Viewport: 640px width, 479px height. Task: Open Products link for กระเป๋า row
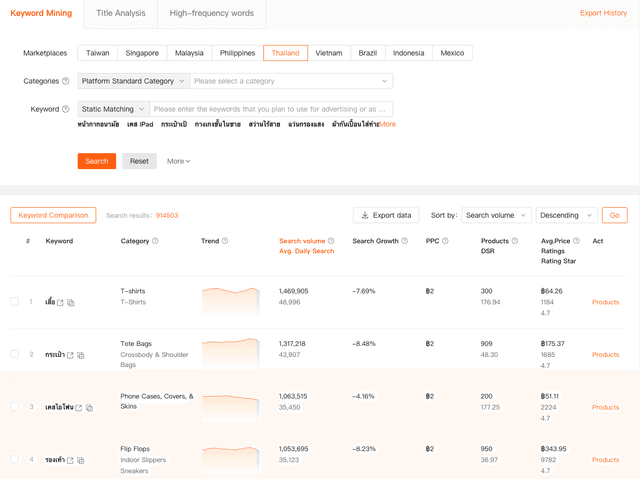point(605,355)
